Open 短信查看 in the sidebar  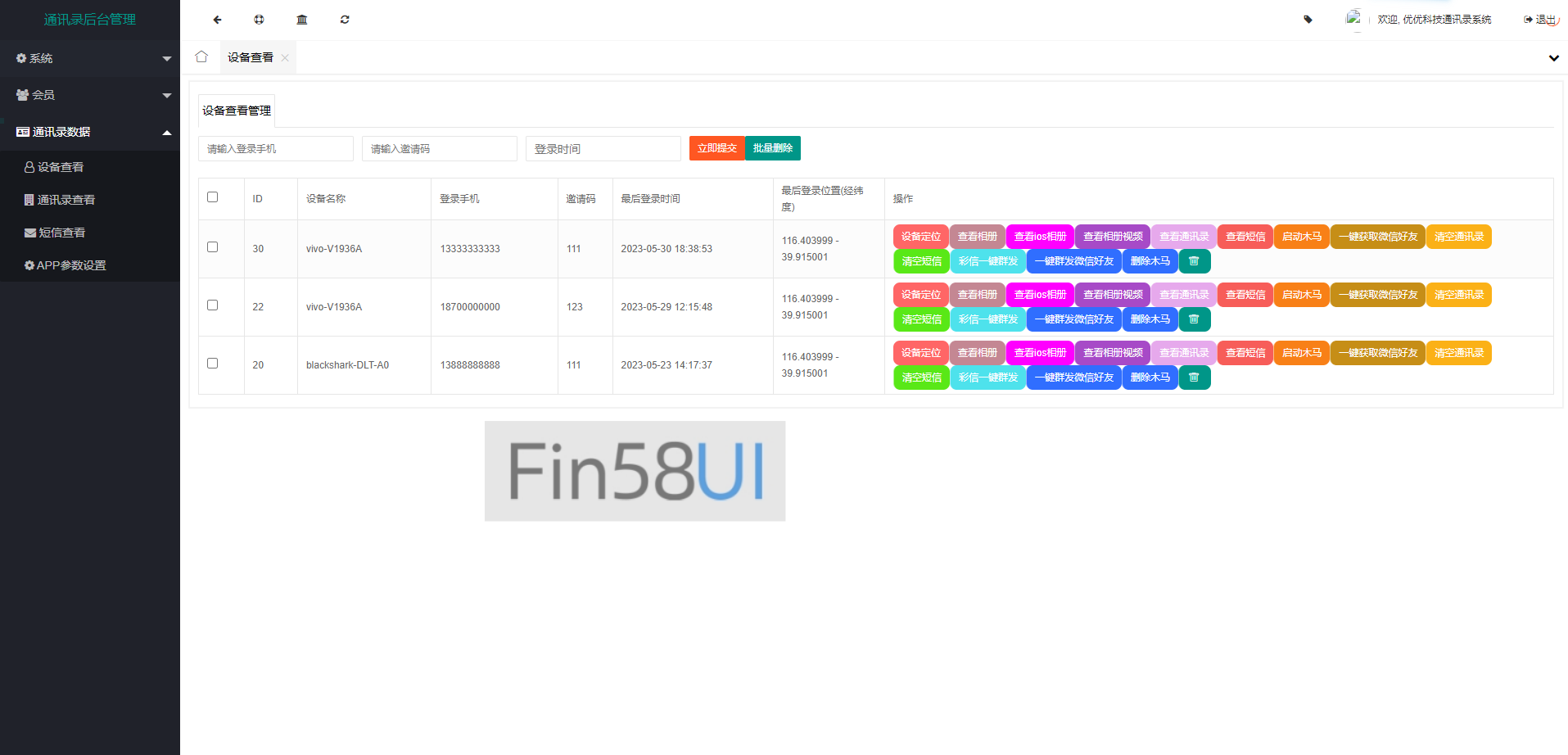pyautogui.click(x=62, y=233)
